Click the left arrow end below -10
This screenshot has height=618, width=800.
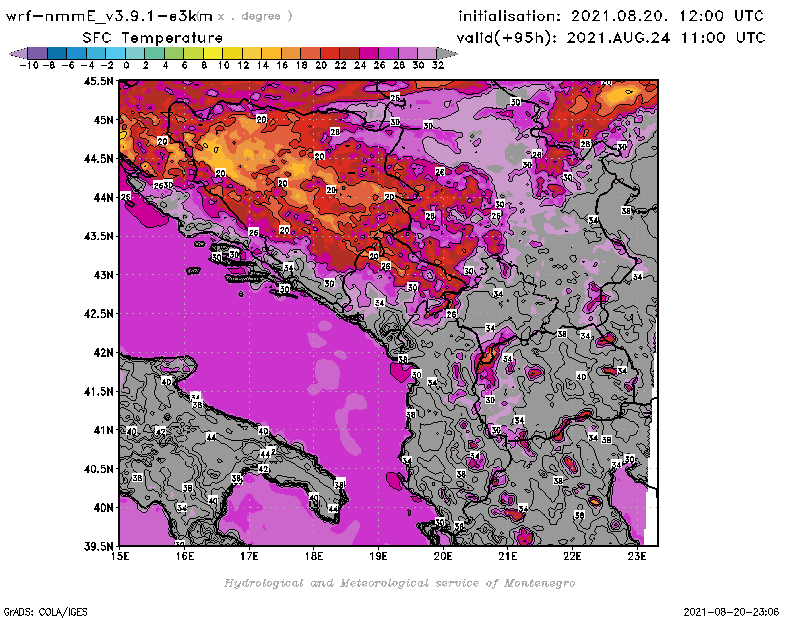click(18, 54)
